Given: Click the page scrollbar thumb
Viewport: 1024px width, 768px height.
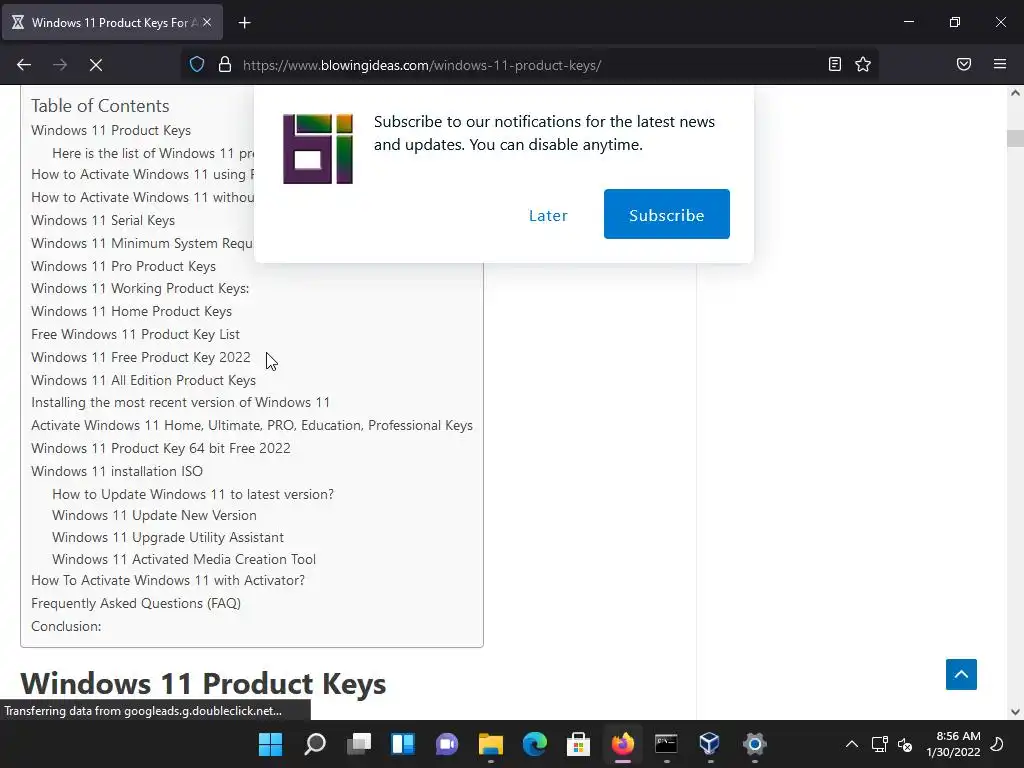Looking at the screenshot, I should [x=1015, y=138].
